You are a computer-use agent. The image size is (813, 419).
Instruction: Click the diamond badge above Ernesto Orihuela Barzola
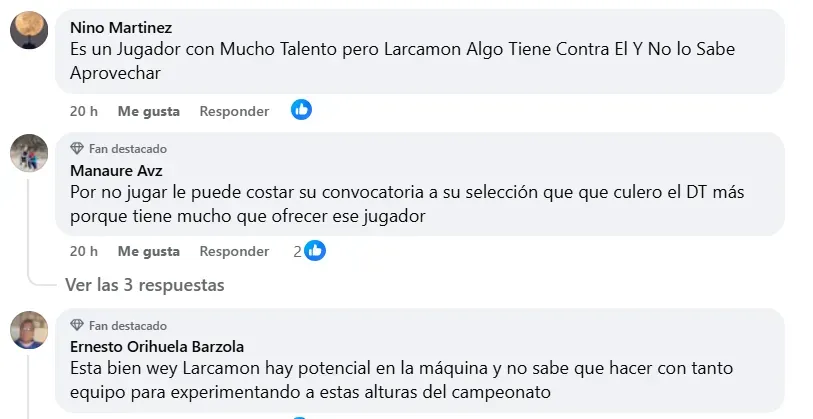[77, 326]
